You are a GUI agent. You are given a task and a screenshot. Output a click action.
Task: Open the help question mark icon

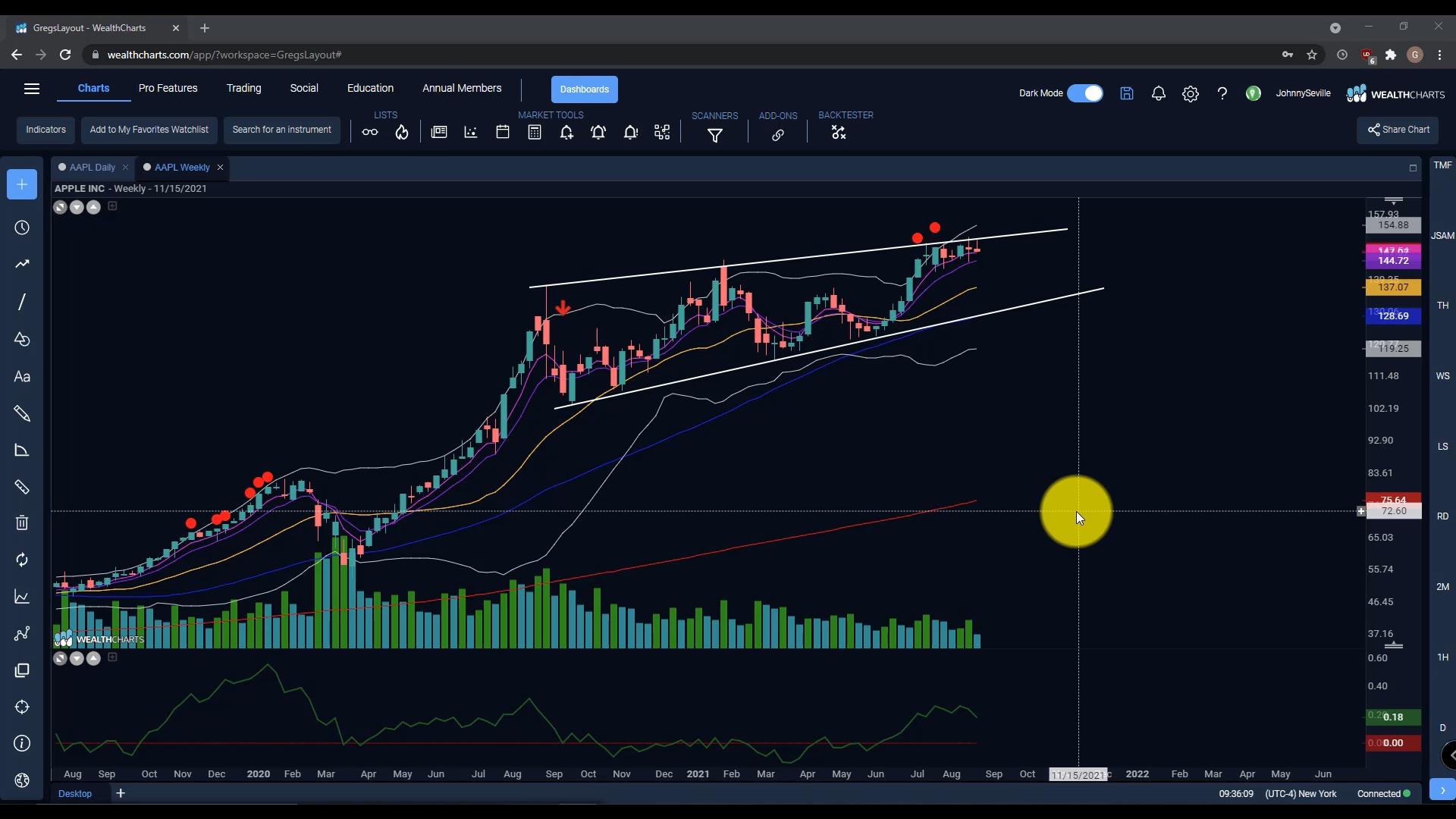tap(1222, 93)
